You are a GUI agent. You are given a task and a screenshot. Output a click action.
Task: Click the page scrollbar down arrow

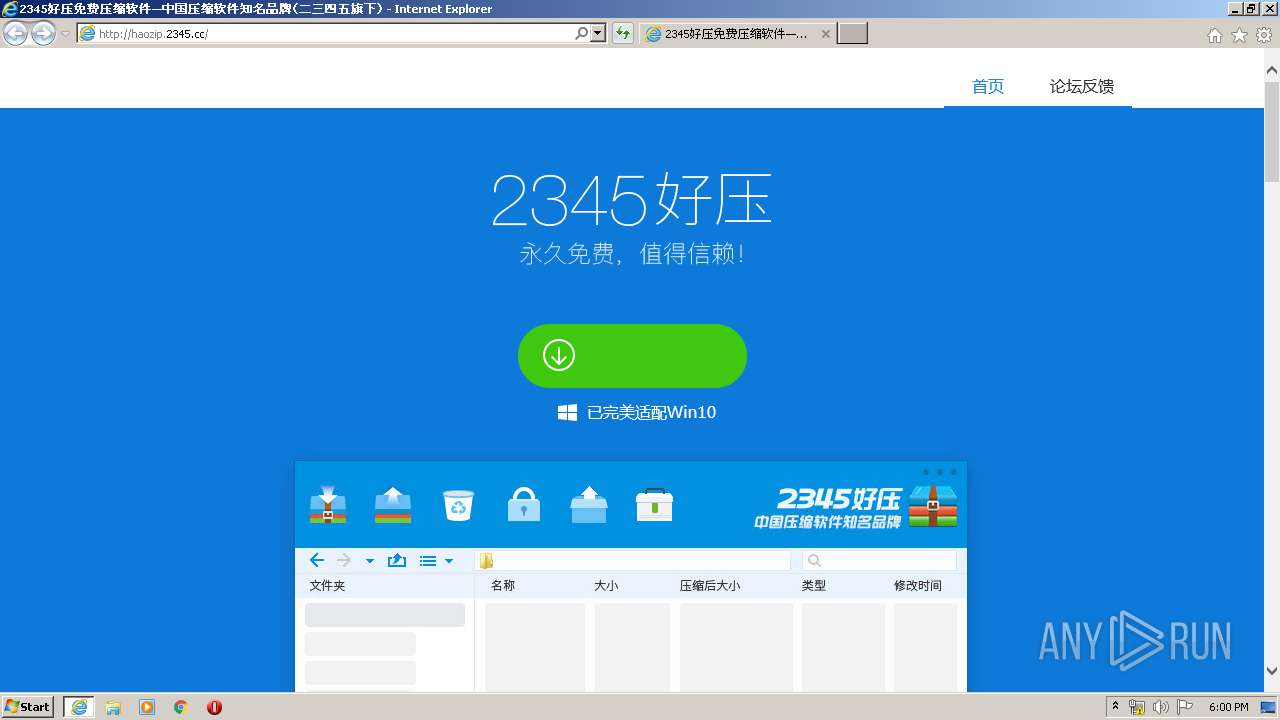pos(1272,671)
